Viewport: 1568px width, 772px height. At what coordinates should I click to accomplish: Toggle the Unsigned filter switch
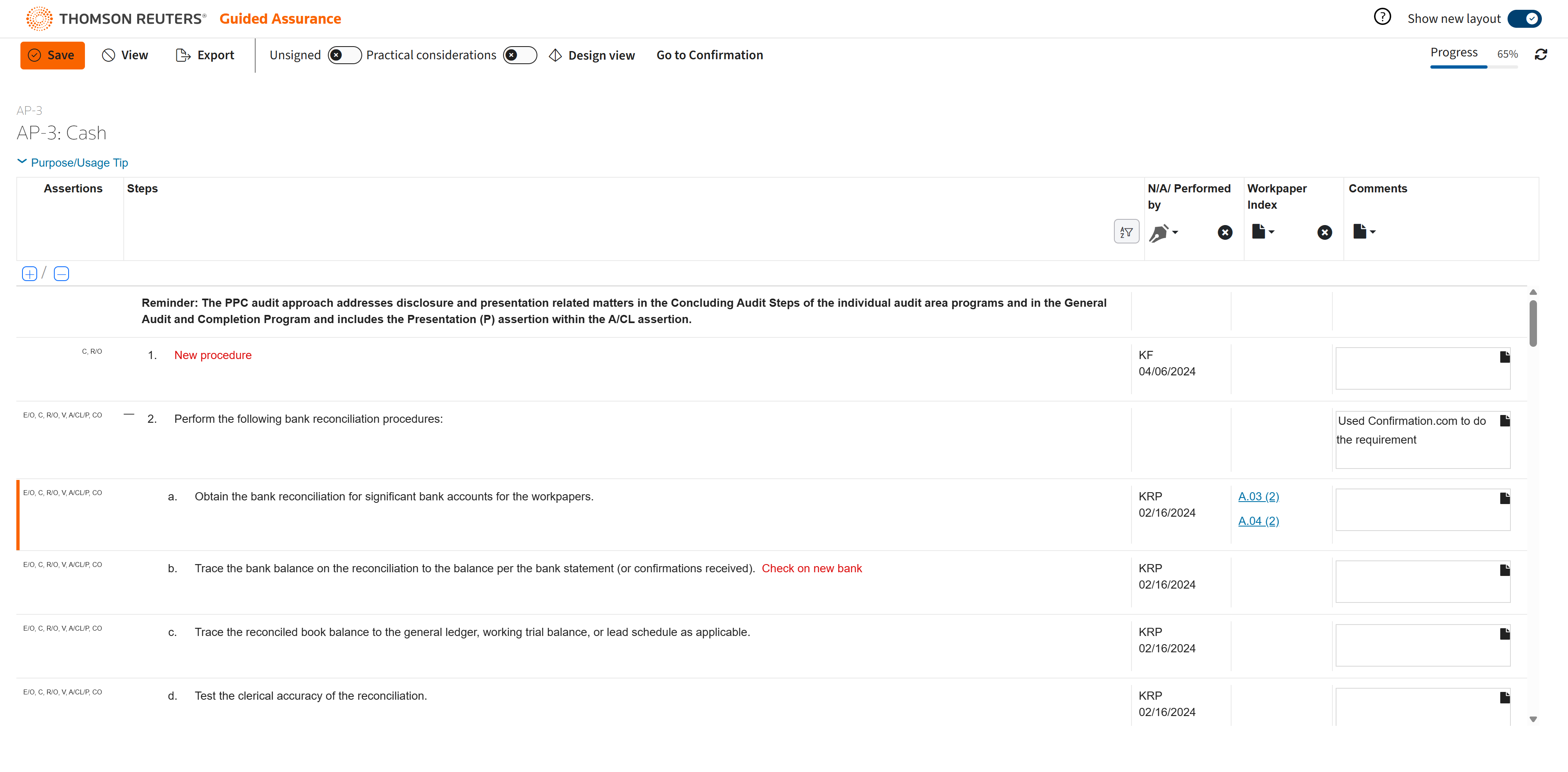point(344,56)
